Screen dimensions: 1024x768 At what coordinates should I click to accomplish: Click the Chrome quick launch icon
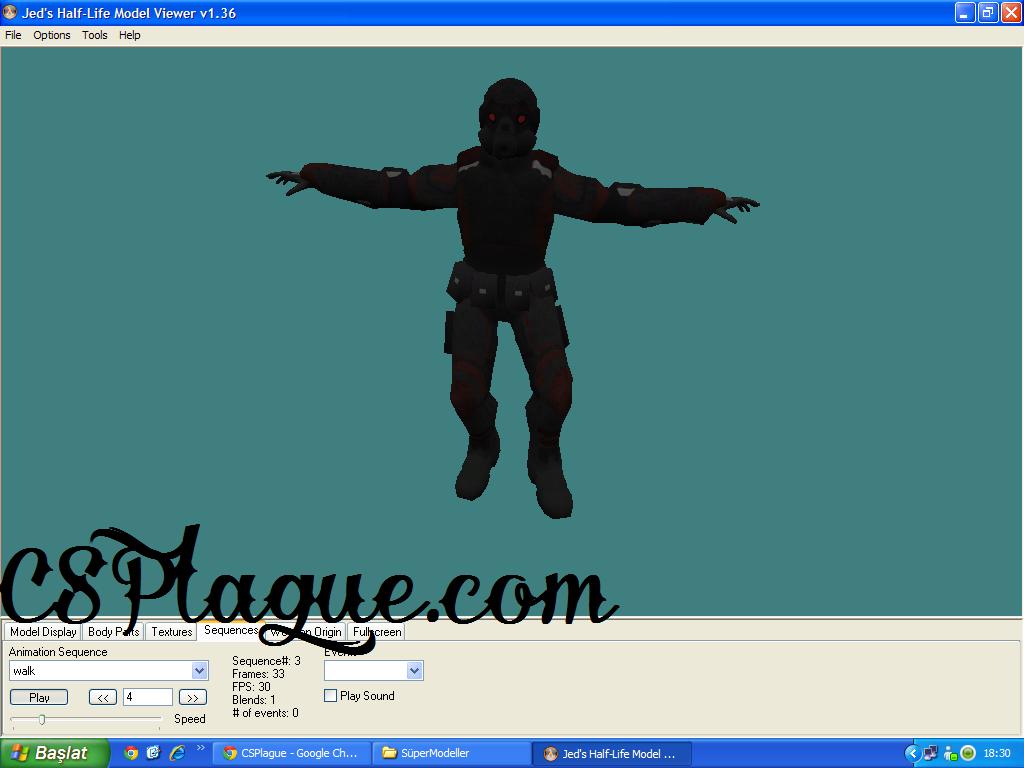[x=131, y=753]
